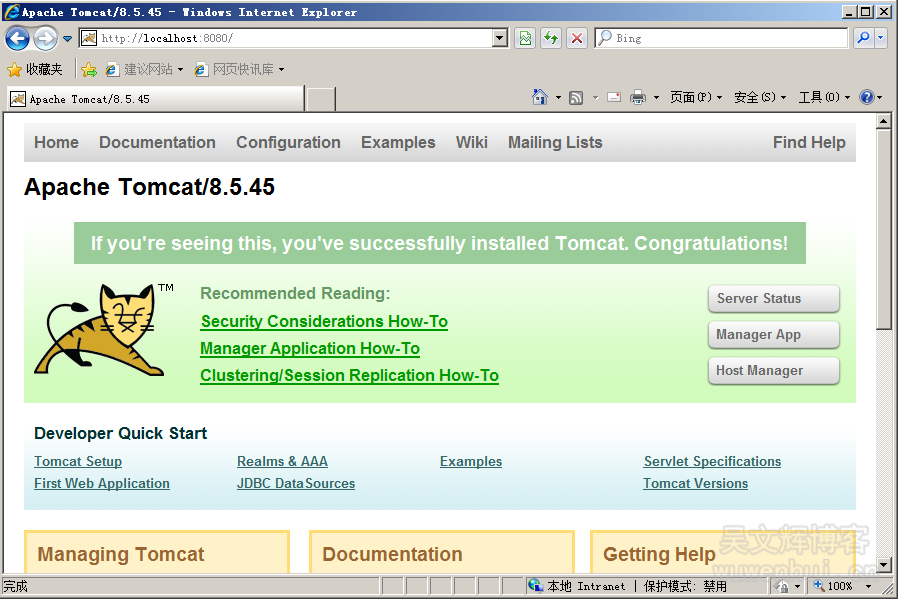Viewport: 898px width, 599px height.
Task: Click the Bing search magnifier button
Action: 863,38
